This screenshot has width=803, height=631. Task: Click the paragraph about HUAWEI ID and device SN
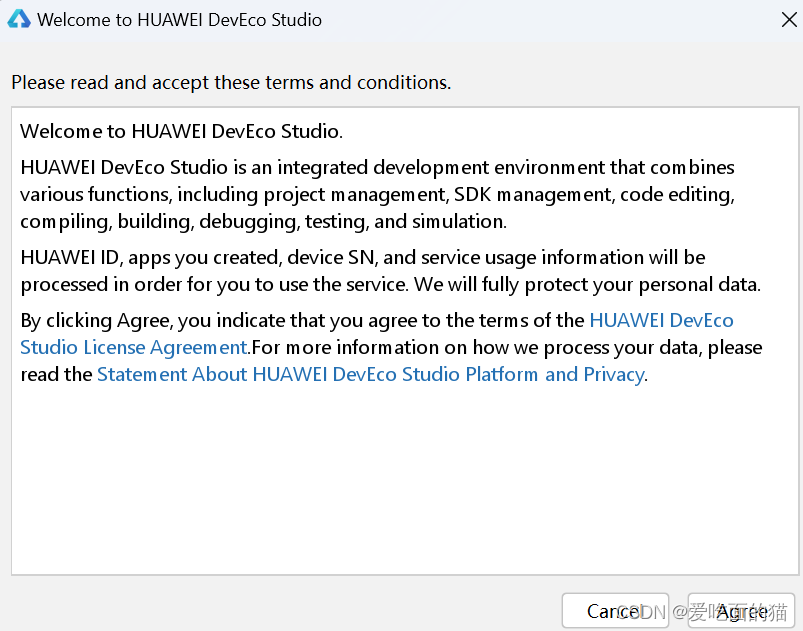[x=391, y=271]
